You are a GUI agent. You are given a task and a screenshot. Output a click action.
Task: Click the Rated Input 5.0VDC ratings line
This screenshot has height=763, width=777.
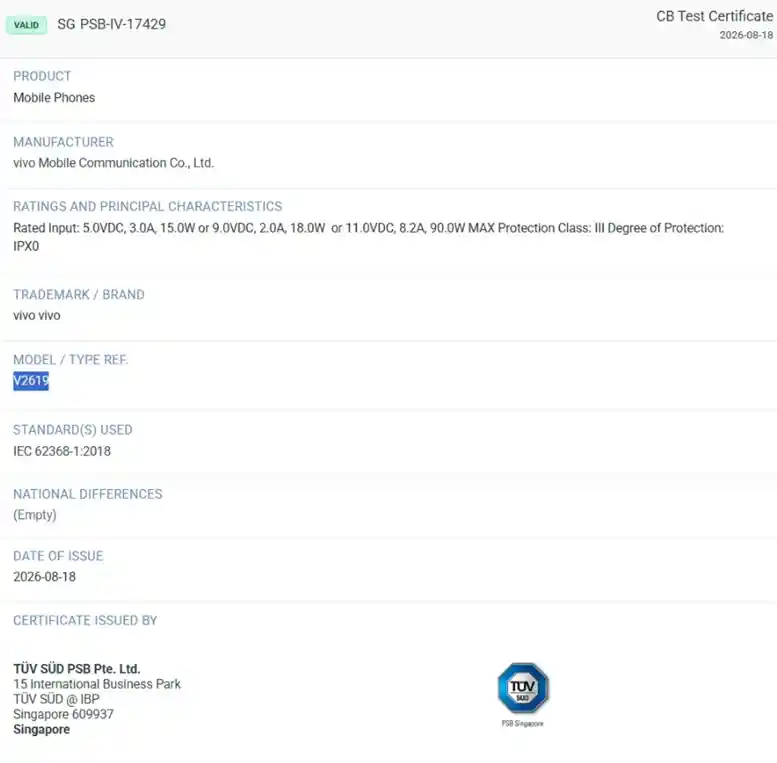tap(368, 228)
